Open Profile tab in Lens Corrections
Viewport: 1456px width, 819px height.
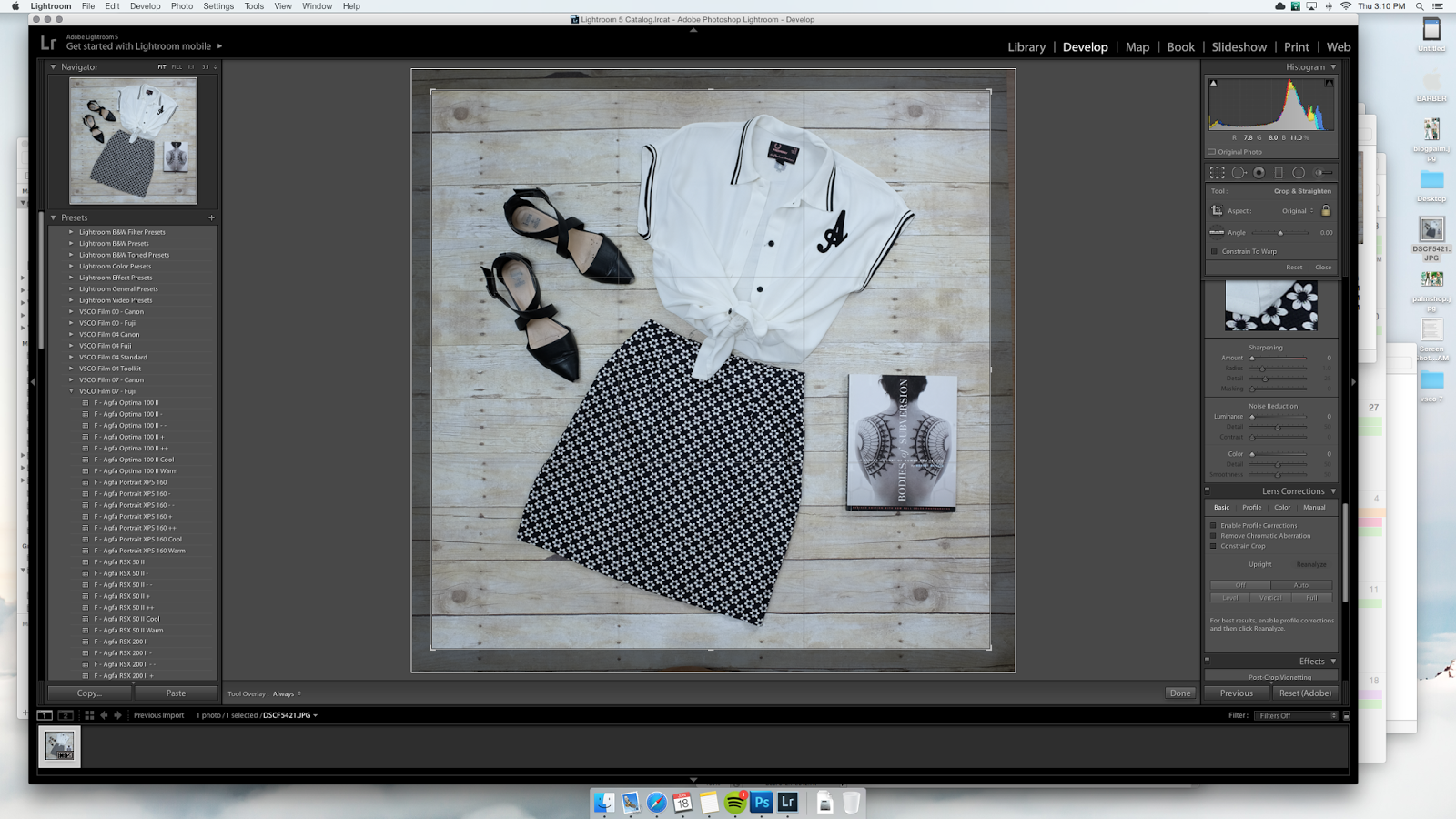pyautogui.click(x=1252, y=508)
